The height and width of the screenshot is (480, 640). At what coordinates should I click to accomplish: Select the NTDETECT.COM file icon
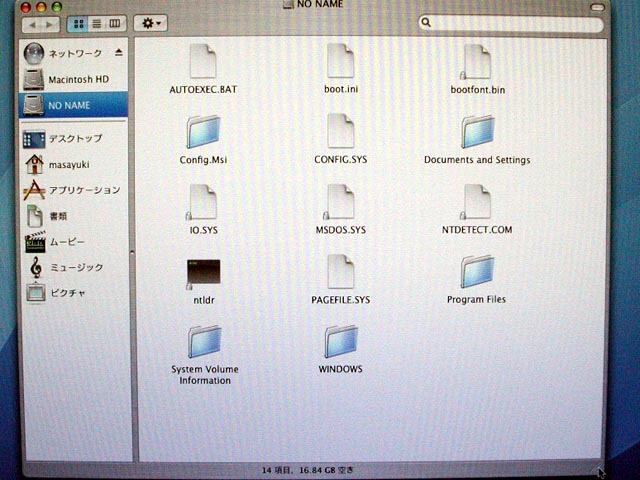click(x=476, y=203)
